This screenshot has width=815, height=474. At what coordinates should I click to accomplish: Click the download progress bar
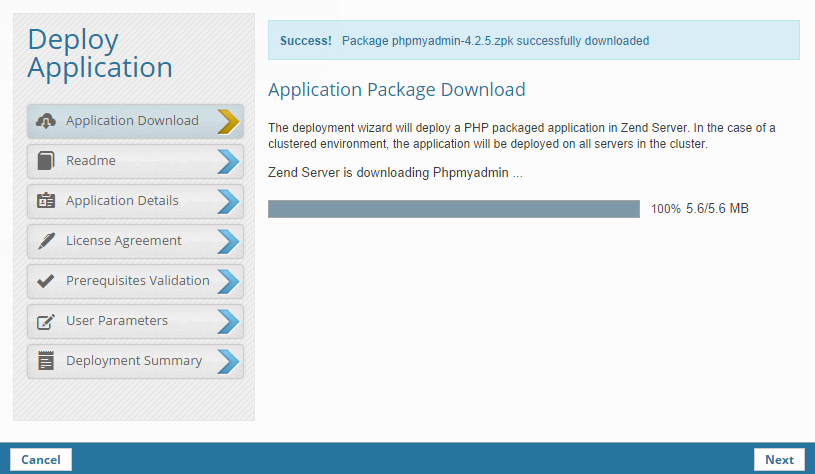pos(453,209)
